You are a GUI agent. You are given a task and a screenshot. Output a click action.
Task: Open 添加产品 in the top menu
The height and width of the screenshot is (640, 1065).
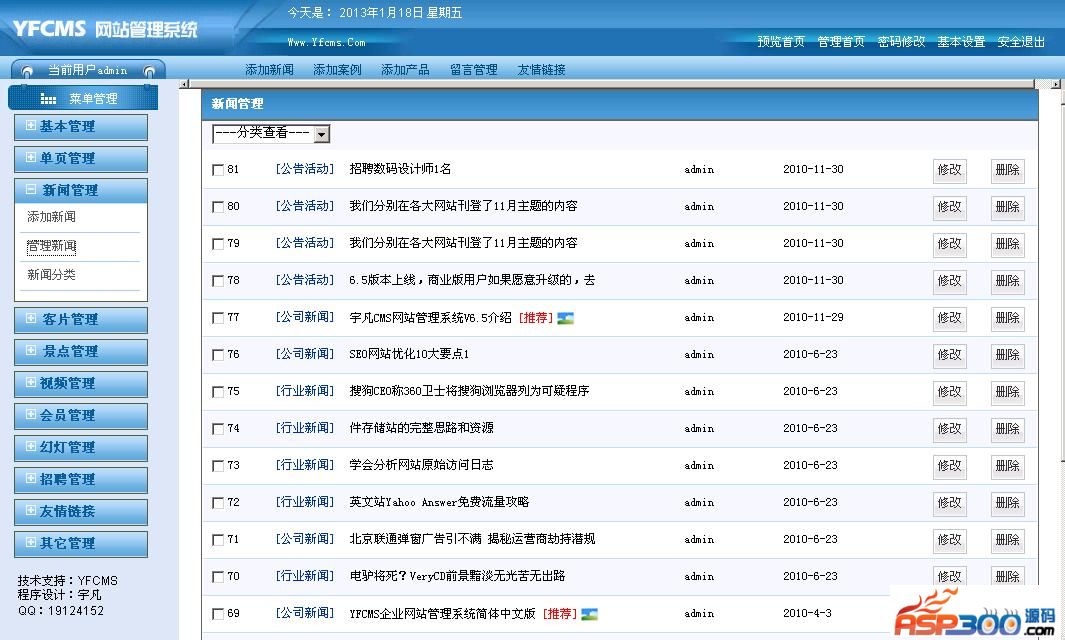tap(405, 70)
